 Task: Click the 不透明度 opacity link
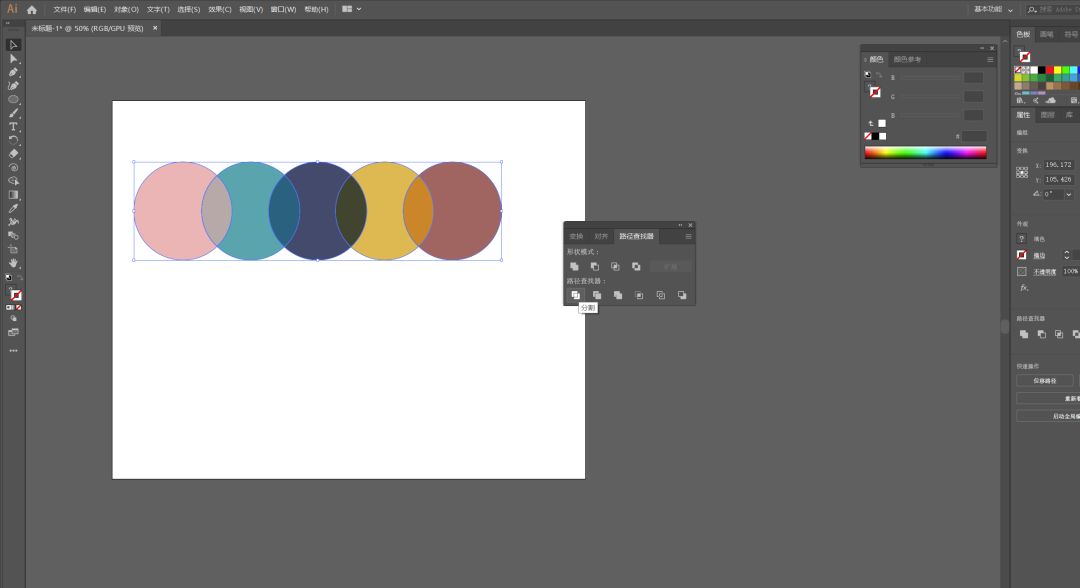[1045, 271]
